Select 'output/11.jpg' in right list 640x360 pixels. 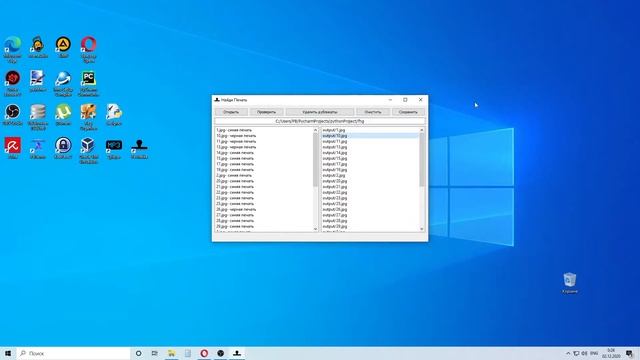coord(370,141)
